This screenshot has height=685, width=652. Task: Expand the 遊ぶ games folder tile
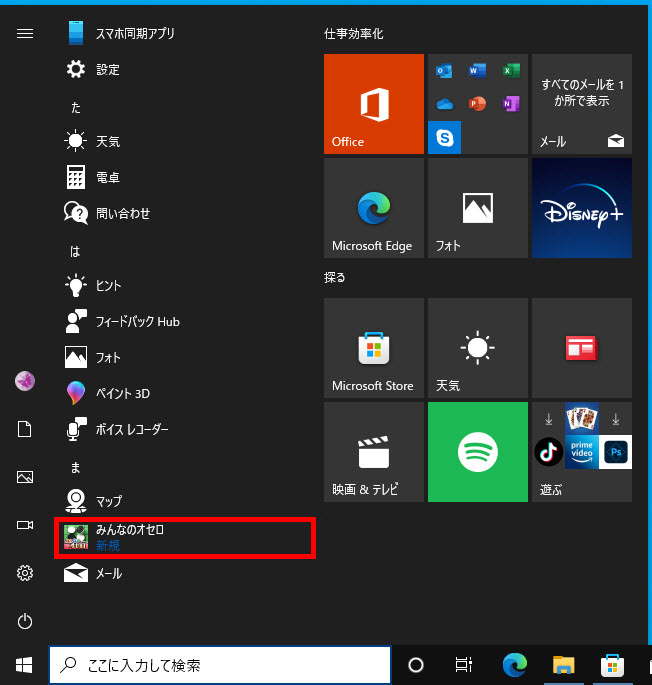point(582,452)
